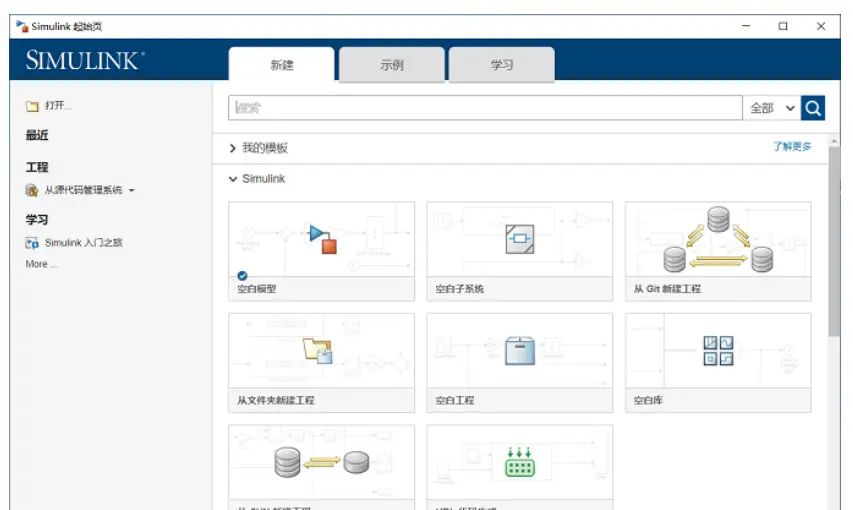Select the green HDL code generation chip icon
Screen dimensions: 853x510
(x=520, y=463)
